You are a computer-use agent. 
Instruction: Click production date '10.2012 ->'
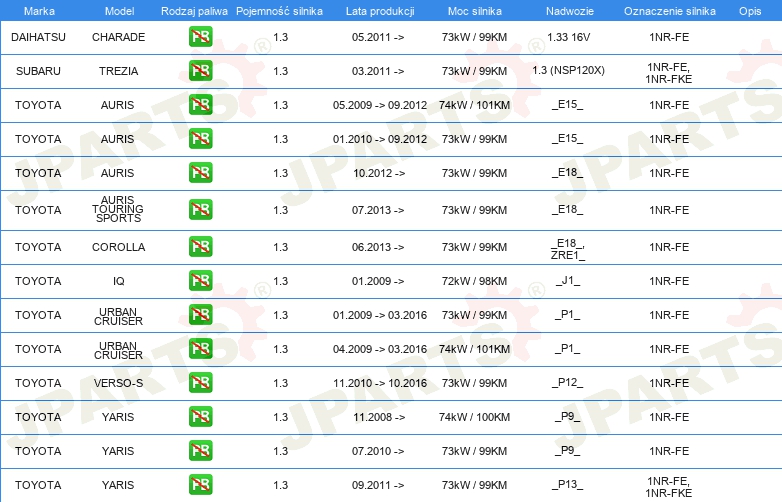pos(379,173)
